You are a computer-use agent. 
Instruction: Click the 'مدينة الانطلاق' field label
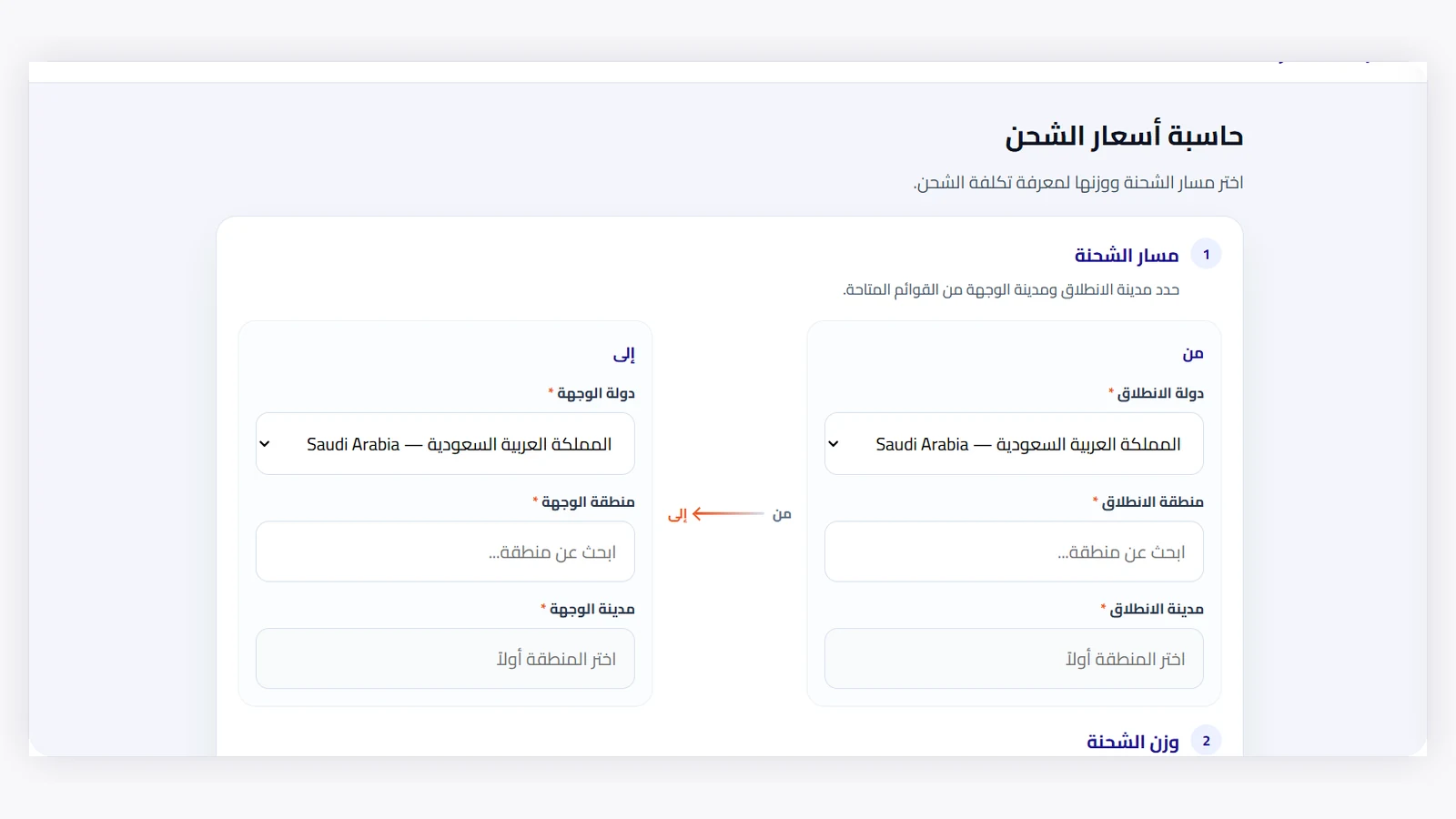click(1157, 609)
